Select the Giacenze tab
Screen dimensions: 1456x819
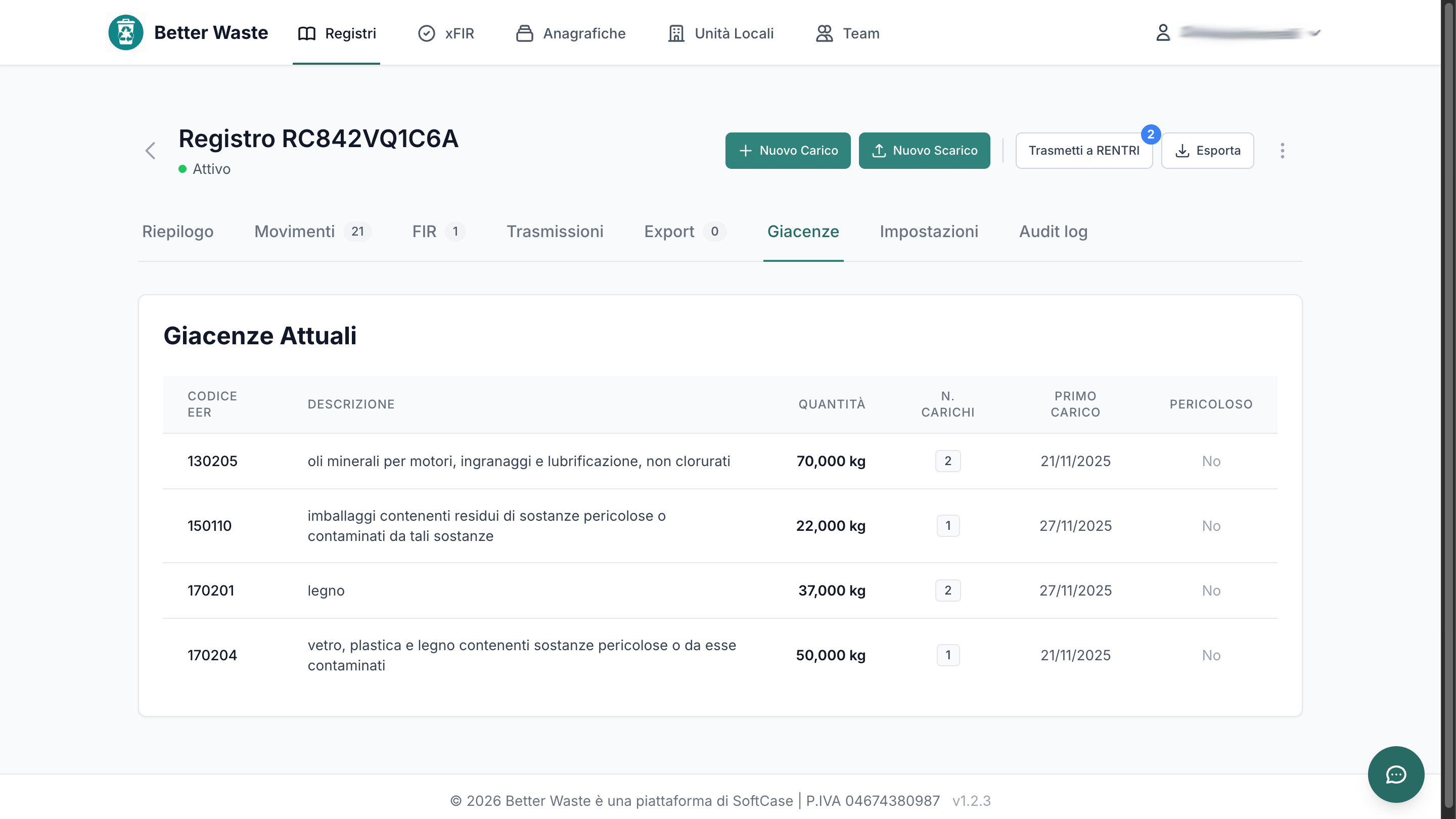click(803, 231)
